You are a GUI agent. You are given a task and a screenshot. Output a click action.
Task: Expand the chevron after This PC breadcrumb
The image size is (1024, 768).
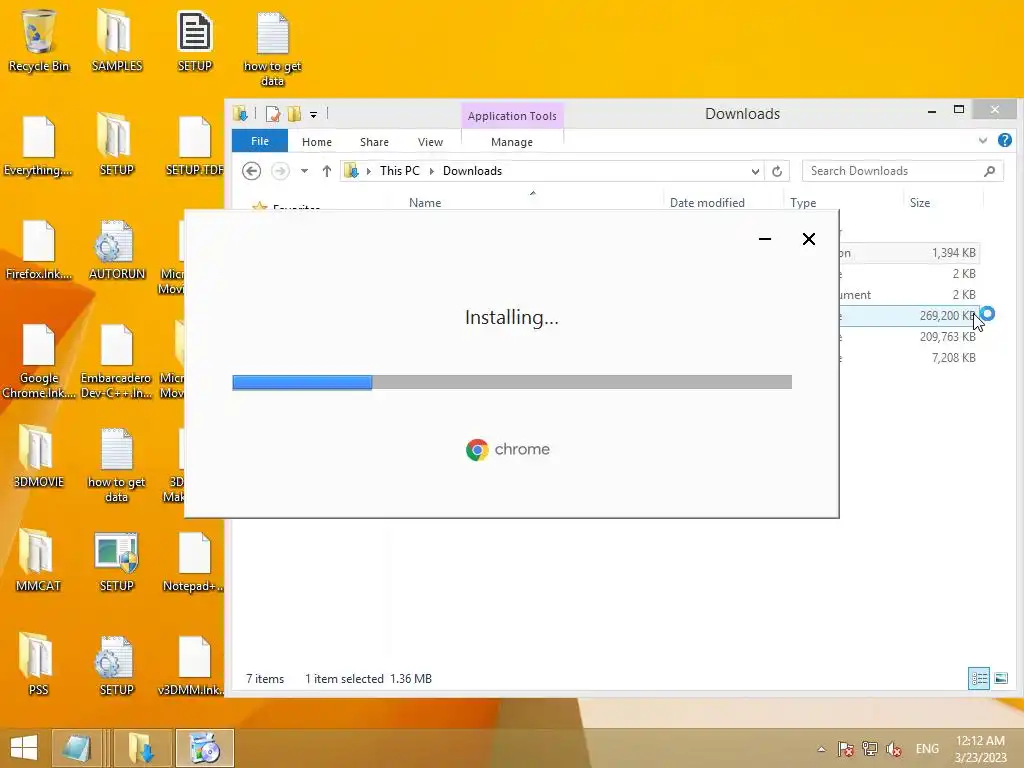tap(432, 171)
